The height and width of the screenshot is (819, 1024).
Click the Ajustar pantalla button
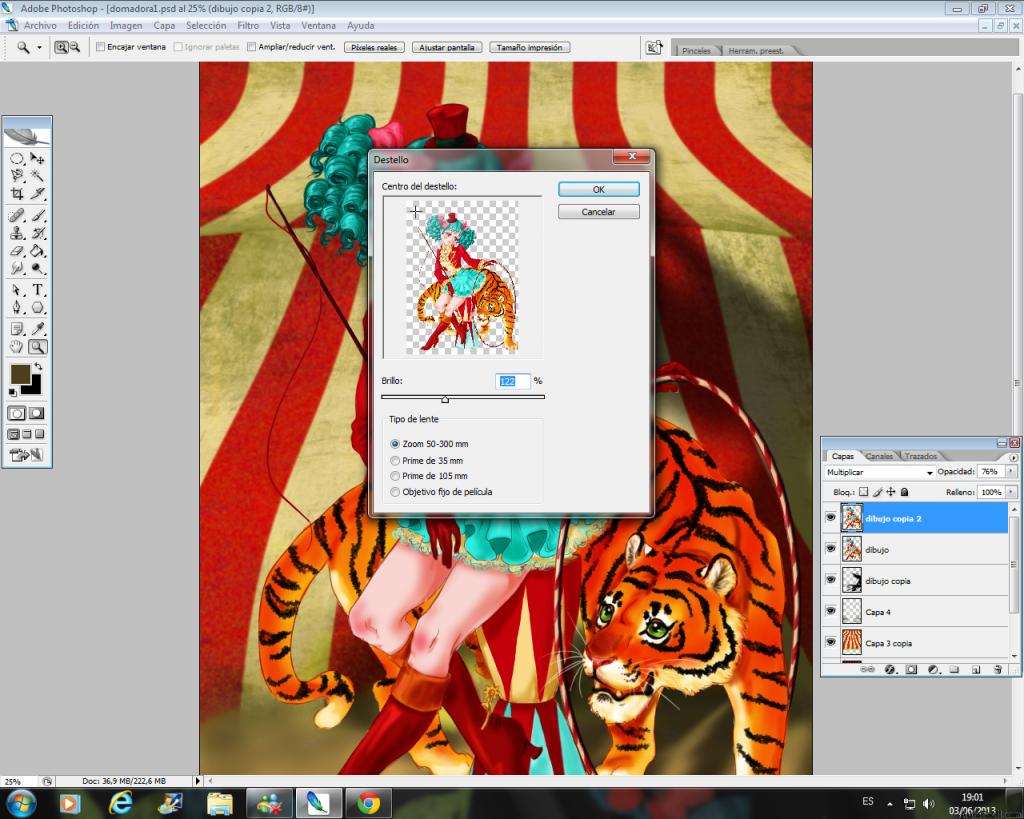coord(447,47)
